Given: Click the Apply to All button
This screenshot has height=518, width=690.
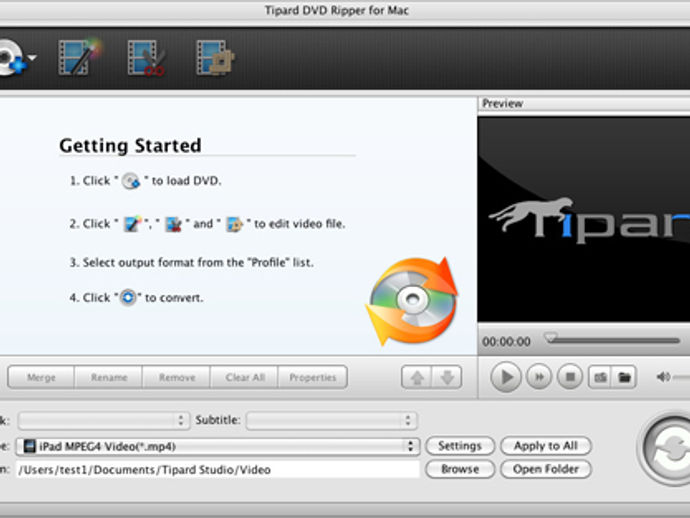Looking at the screenshot, I should 546,446.
